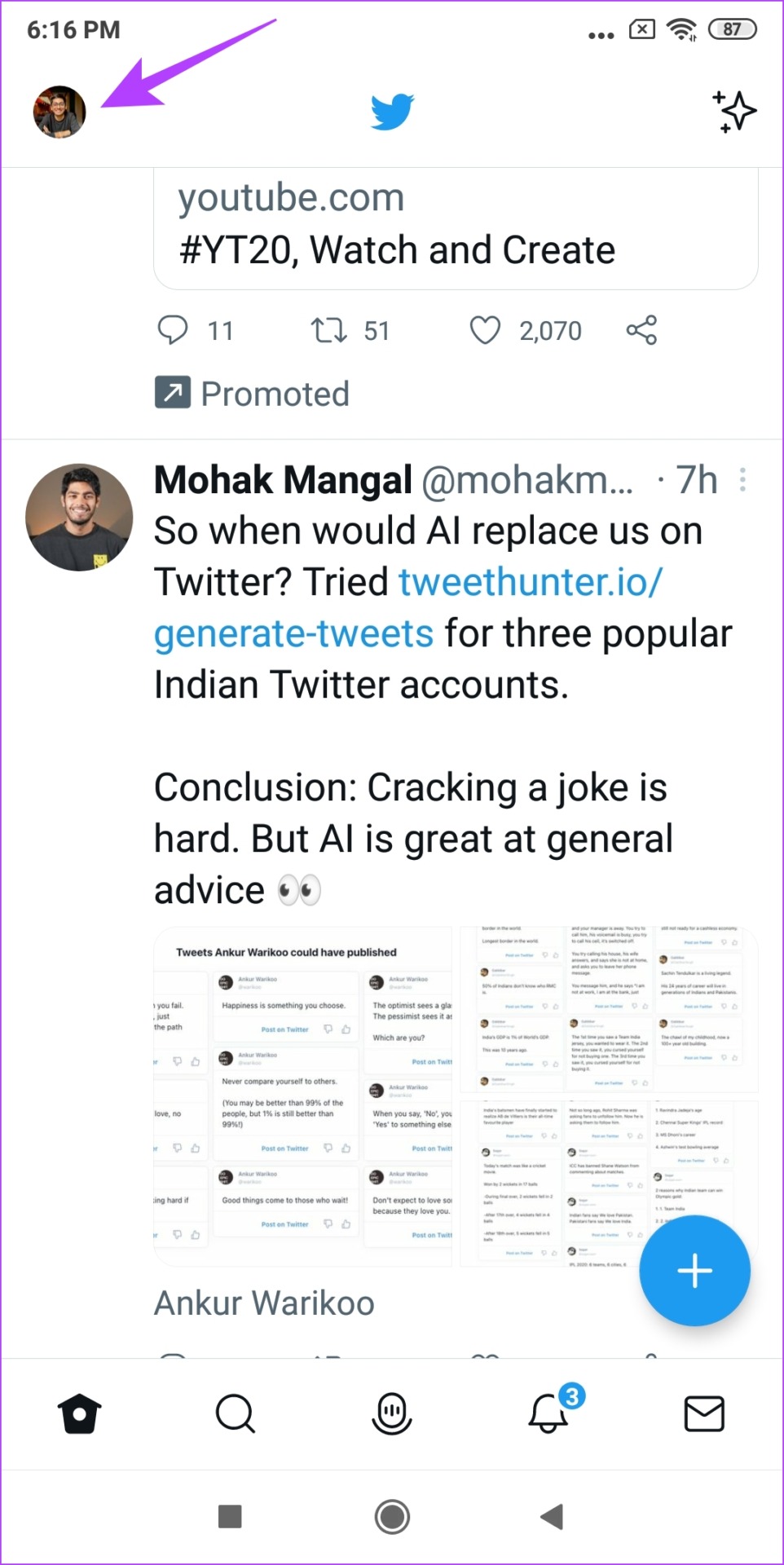Image resolution: width=784 pixels, height=1565 pixels.
Task: Reply to the promoted YouTube tweet
Action: 173,330
